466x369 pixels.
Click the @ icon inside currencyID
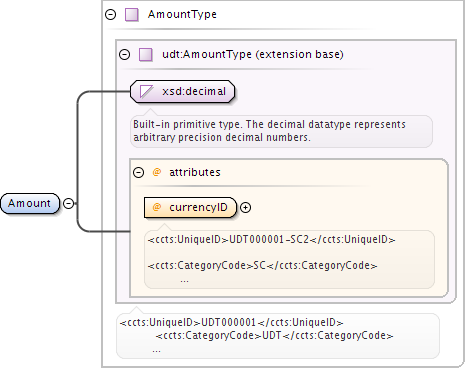[157, 207]
